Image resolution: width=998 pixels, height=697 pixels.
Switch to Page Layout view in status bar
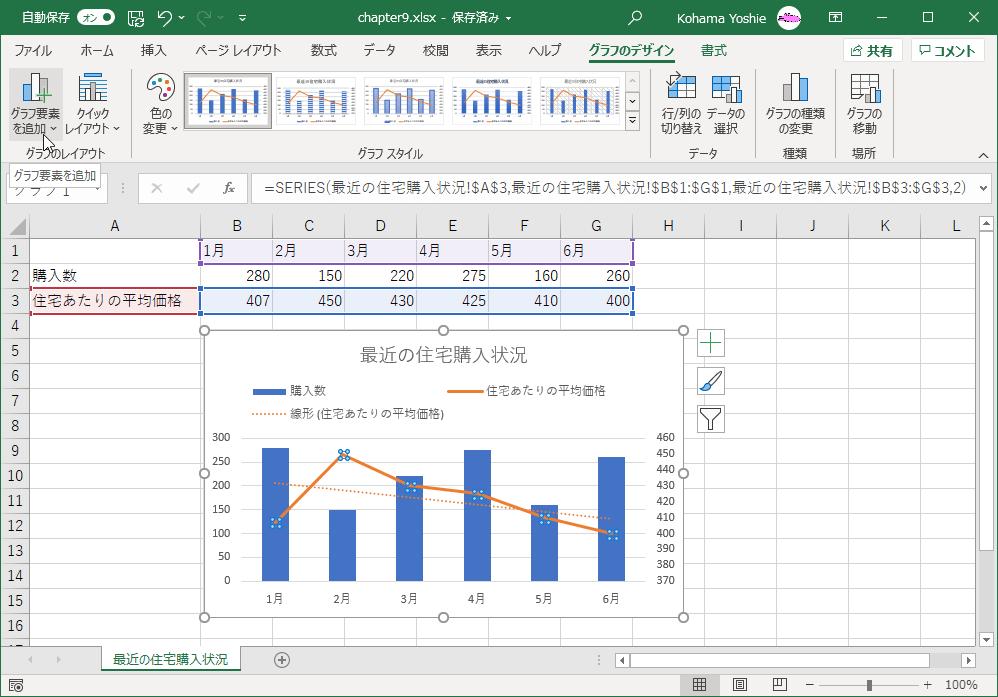click(x=740, y=685)
